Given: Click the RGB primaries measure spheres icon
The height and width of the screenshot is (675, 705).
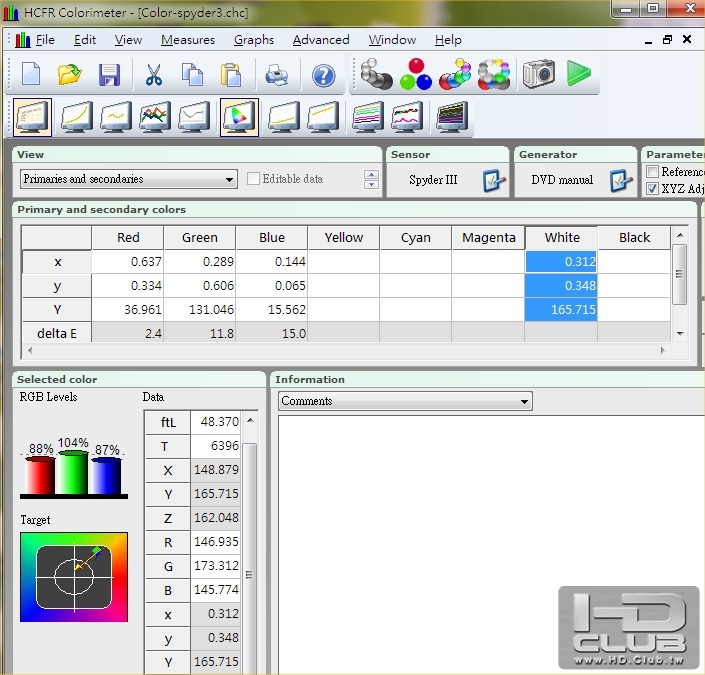Looking at the screenshot, I should [415, 74].
